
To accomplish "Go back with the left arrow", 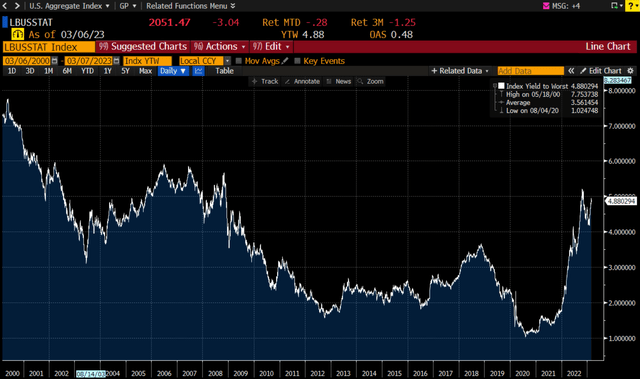I will [x=5, y=6].
